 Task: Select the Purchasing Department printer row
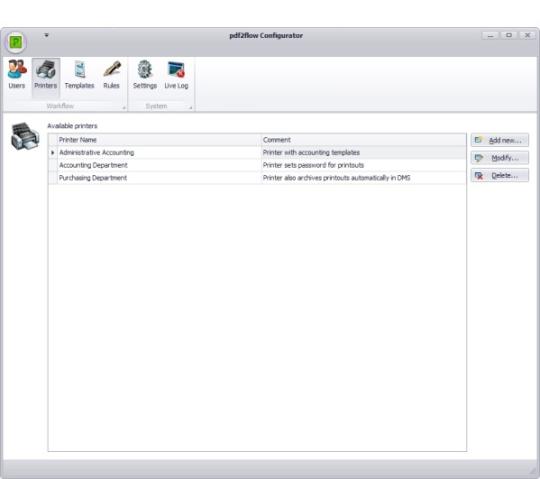click(x=257, y=178)
